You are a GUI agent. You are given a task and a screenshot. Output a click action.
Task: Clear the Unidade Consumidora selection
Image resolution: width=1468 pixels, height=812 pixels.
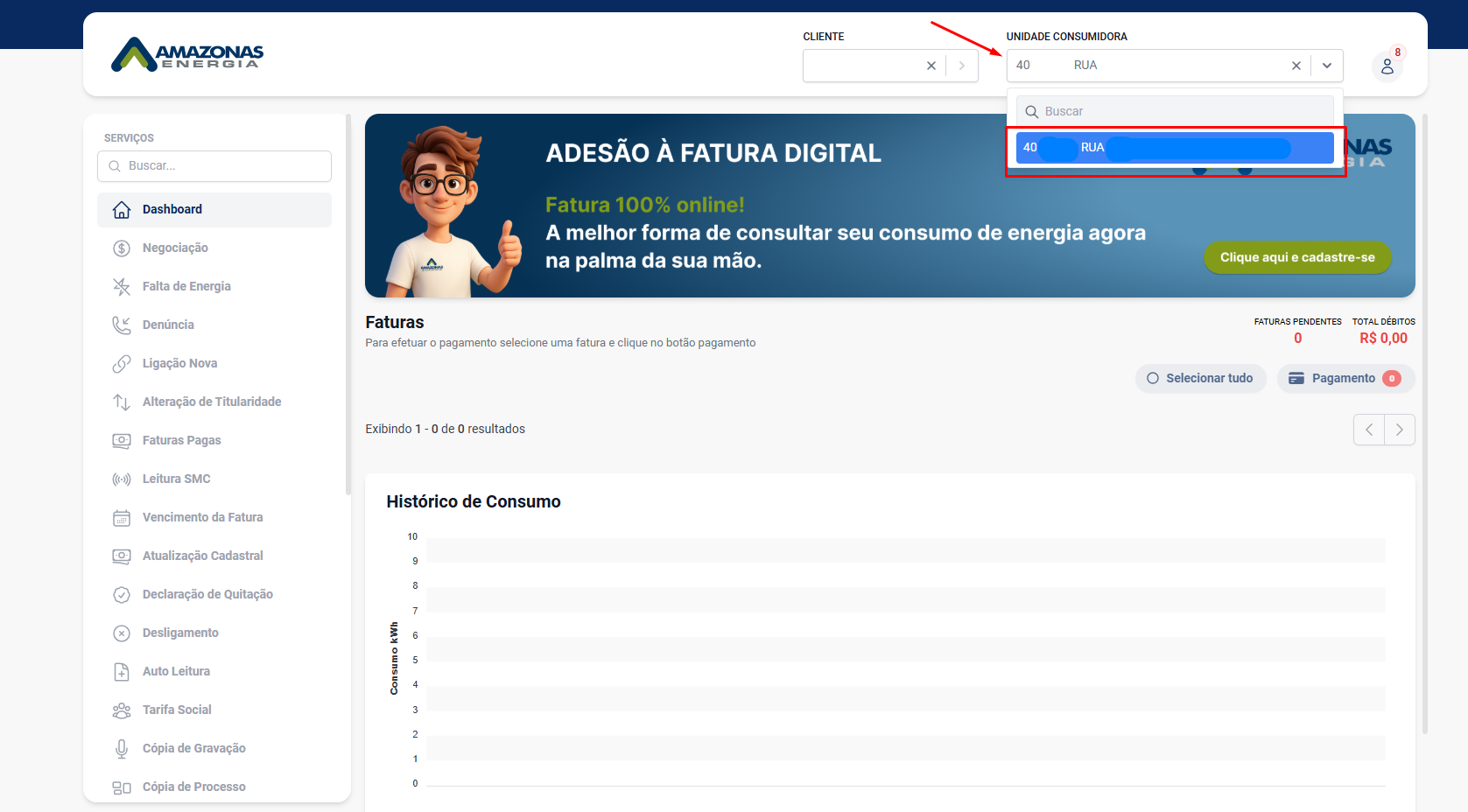(1296, 66)
